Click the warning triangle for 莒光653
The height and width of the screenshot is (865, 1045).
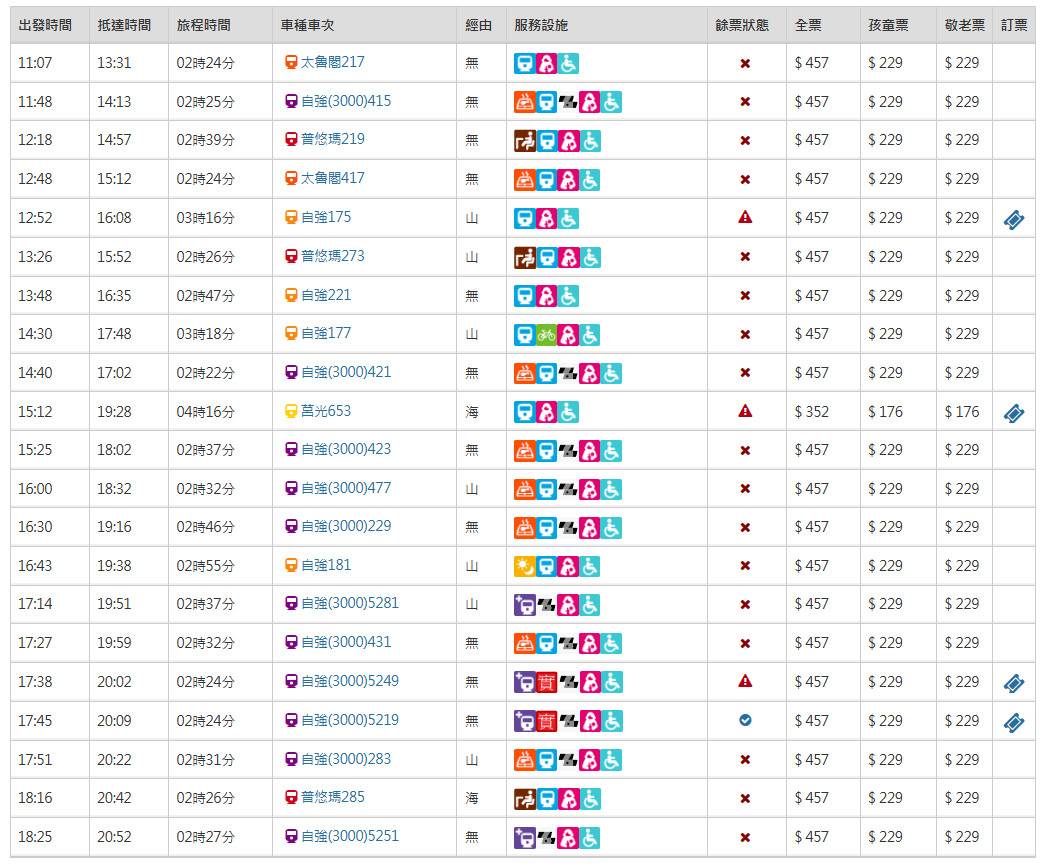(x=745, y=411)
